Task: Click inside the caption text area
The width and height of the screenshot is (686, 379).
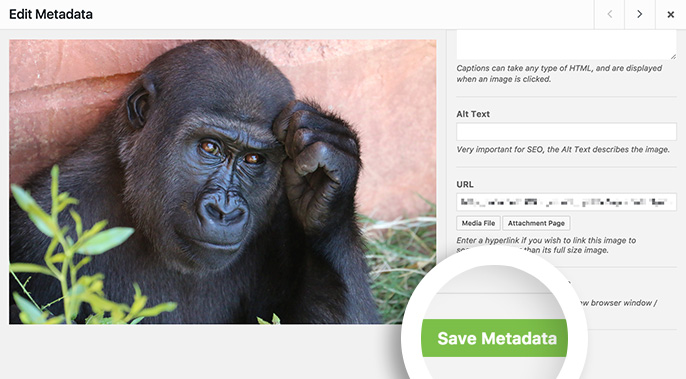Action: 566,45
